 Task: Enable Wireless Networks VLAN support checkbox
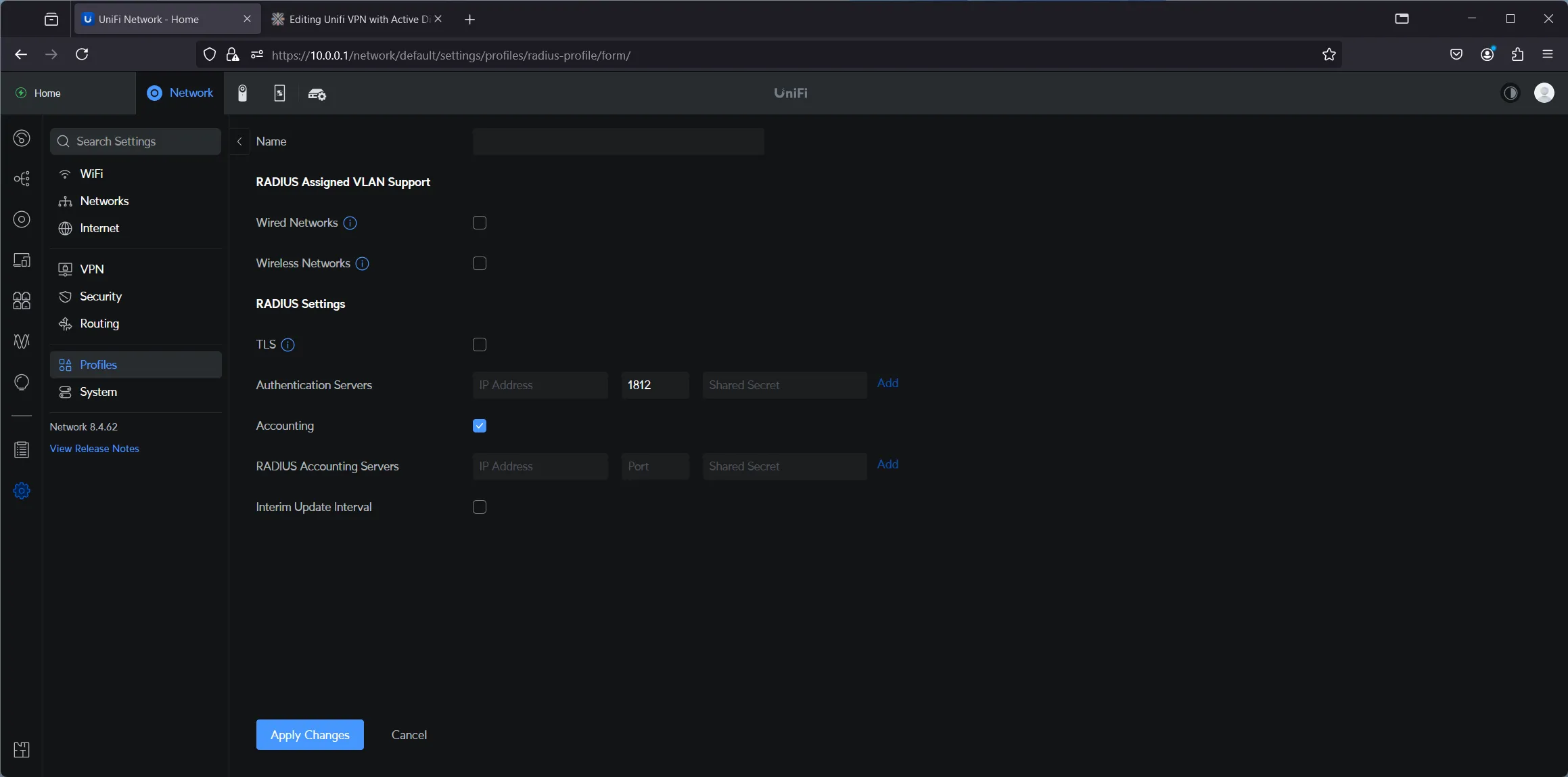point(480,263)
